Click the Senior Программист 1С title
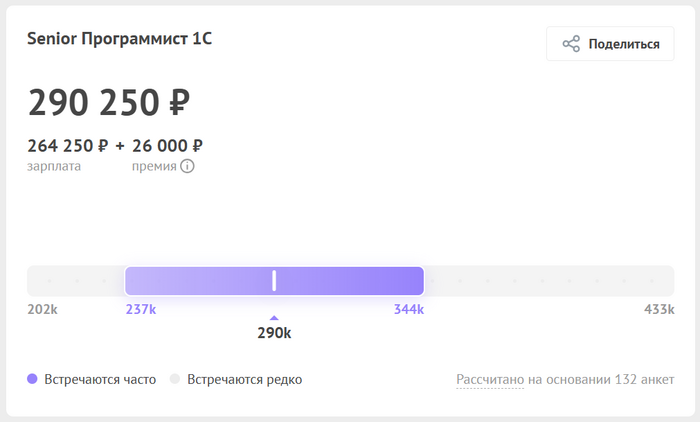The image size is (700, 422). click(120, 39)
